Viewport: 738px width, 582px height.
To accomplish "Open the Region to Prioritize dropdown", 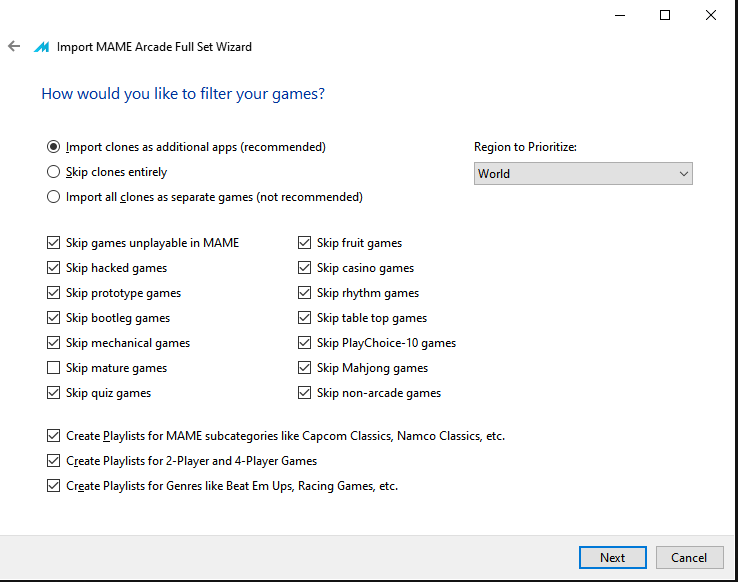I will click(x=583, y=174).
